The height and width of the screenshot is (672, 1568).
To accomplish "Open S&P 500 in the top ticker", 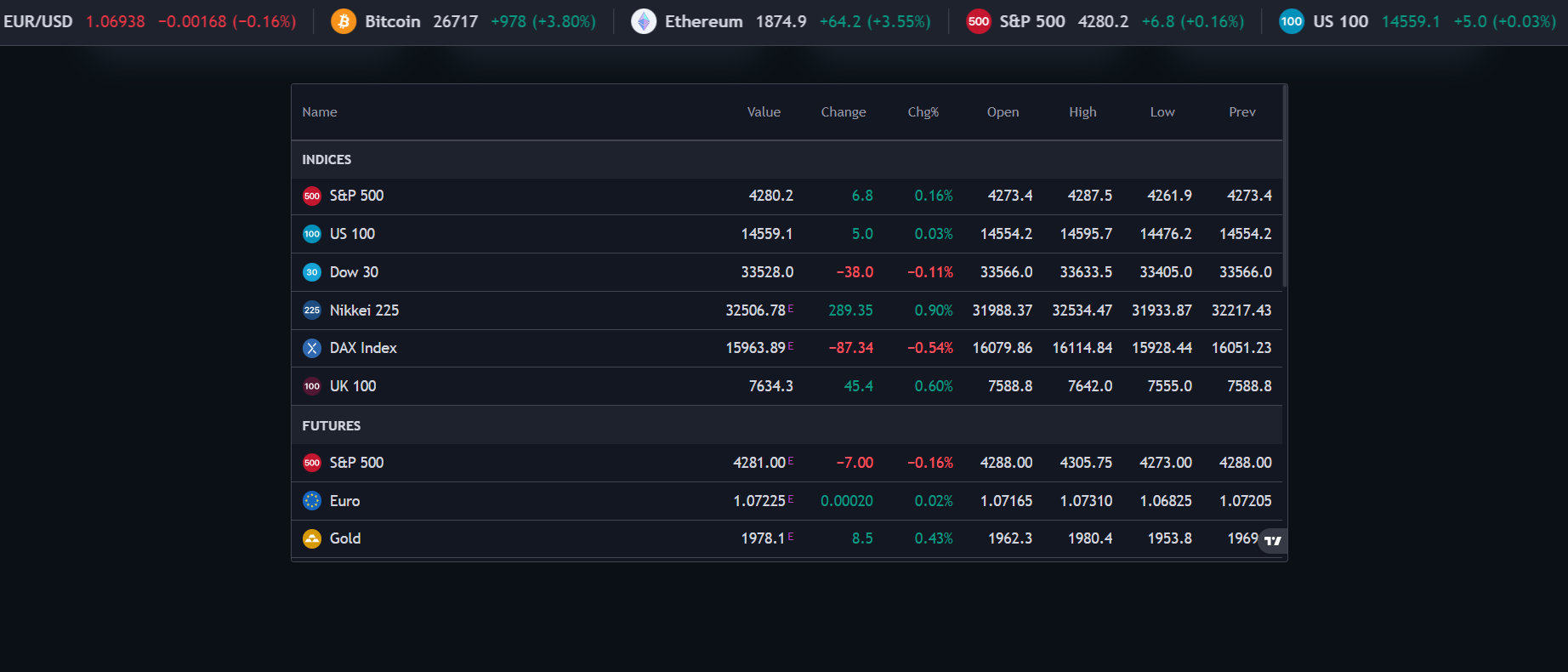I will tap(1105, 21).
